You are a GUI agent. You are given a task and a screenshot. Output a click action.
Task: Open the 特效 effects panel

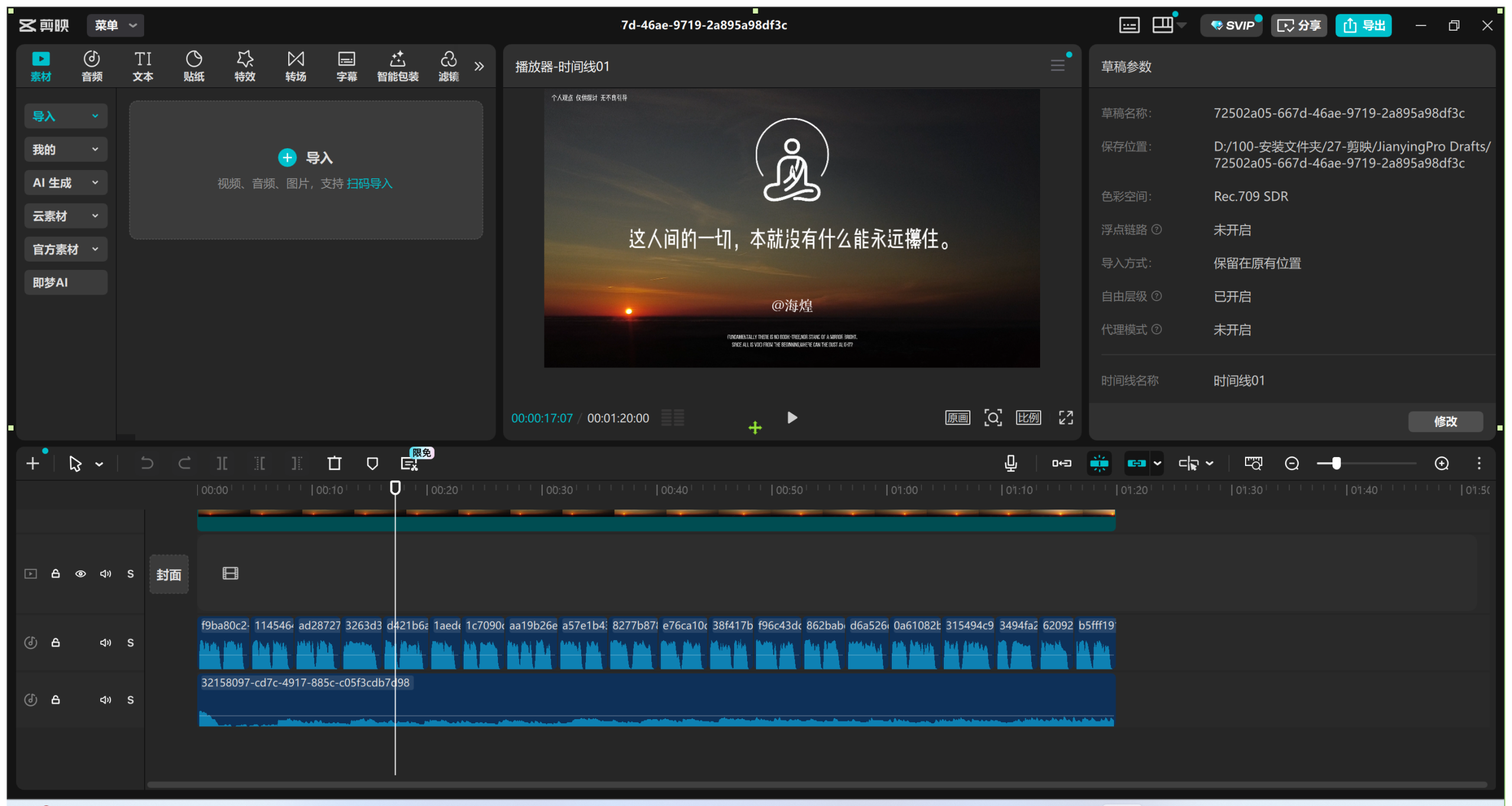pos(245,65)
